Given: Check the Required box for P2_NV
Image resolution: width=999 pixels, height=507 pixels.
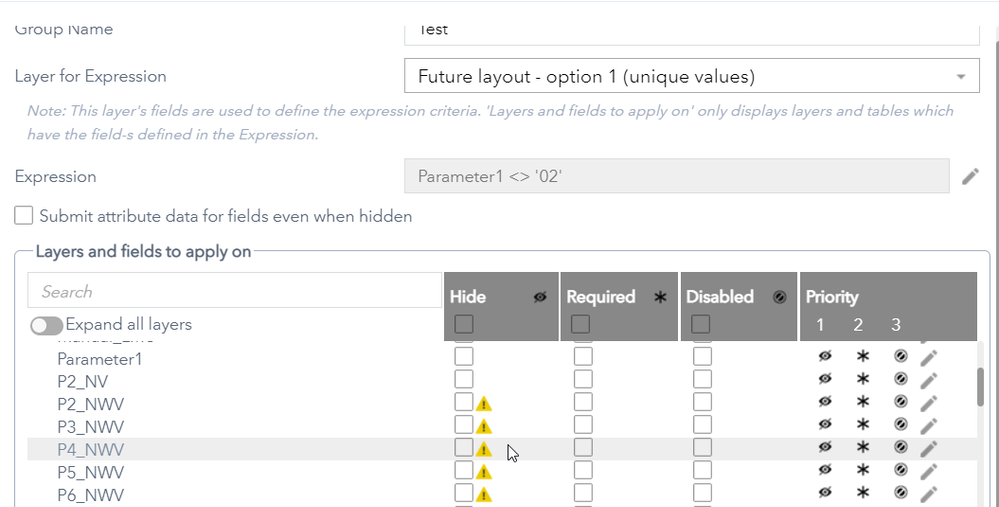Looking at the screenshot, I should [x=583, y=379].
